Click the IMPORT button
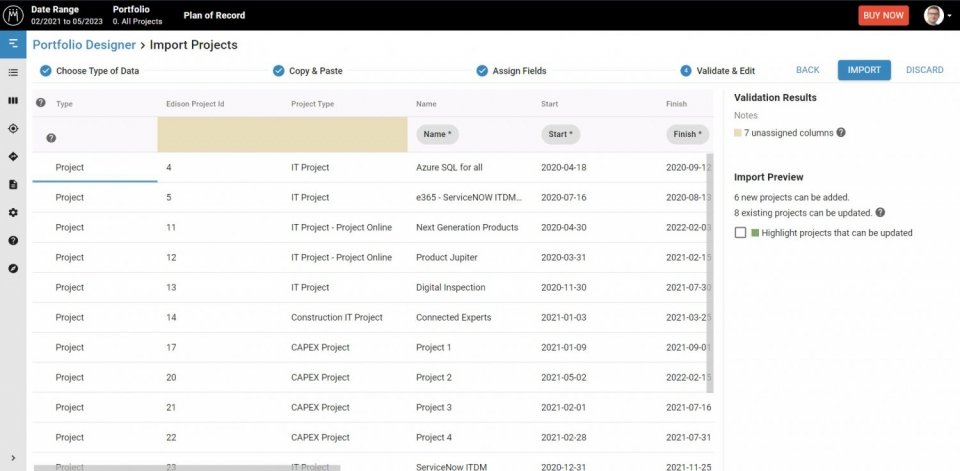960x471 pixels. coord(864,70)
